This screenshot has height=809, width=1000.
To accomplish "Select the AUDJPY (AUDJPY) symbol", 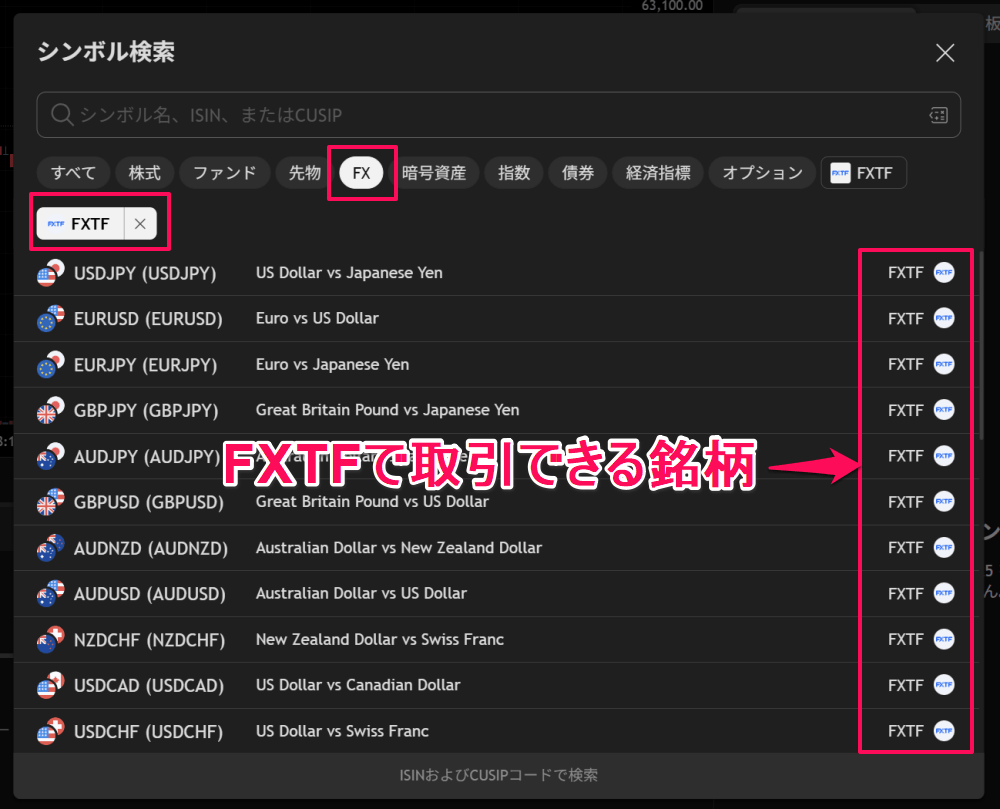I will coord(147,457).
